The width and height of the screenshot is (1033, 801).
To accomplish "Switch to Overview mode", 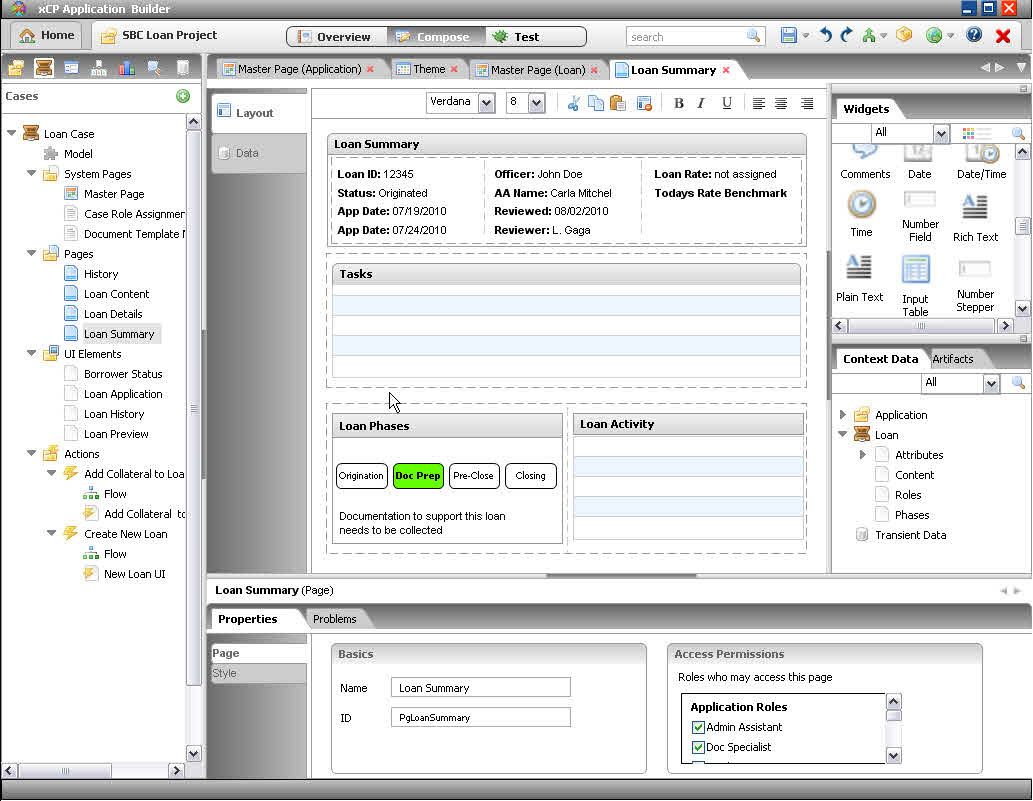I will (336, 37).
